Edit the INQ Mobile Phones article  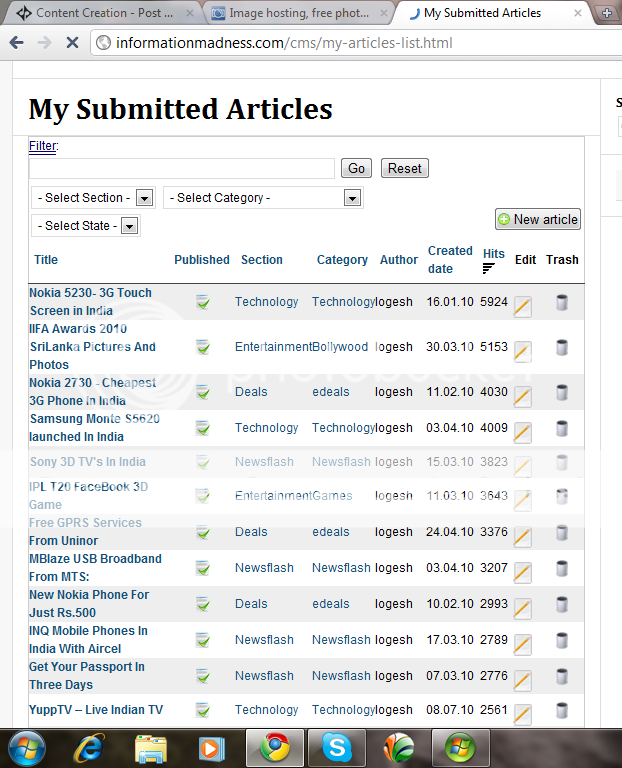tap(523, 645)
